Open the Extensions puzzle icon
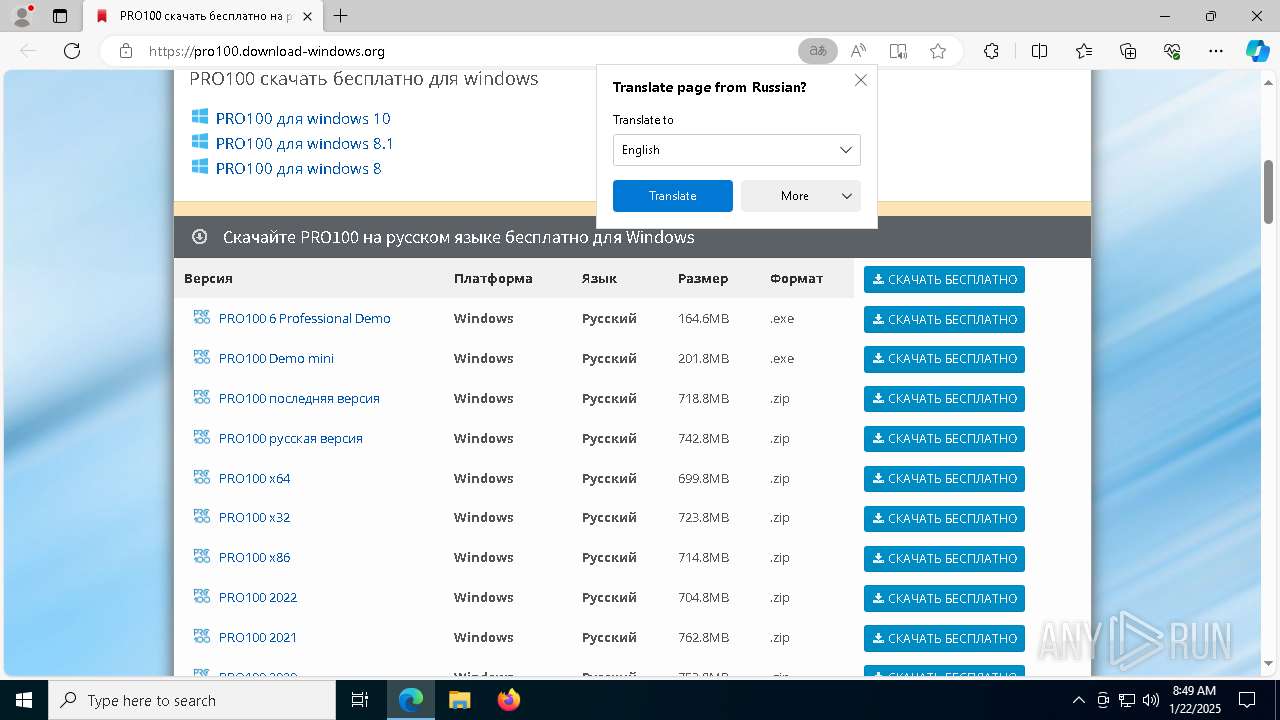 pyautogui.click(x=991, y=51)
